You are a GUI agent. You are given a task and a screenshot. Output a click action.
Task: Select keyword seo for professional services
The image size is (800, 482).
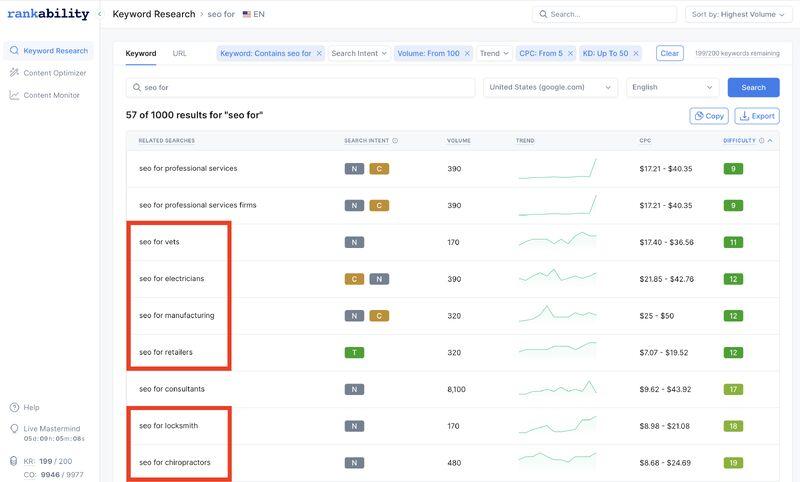[x=188, y=168]
